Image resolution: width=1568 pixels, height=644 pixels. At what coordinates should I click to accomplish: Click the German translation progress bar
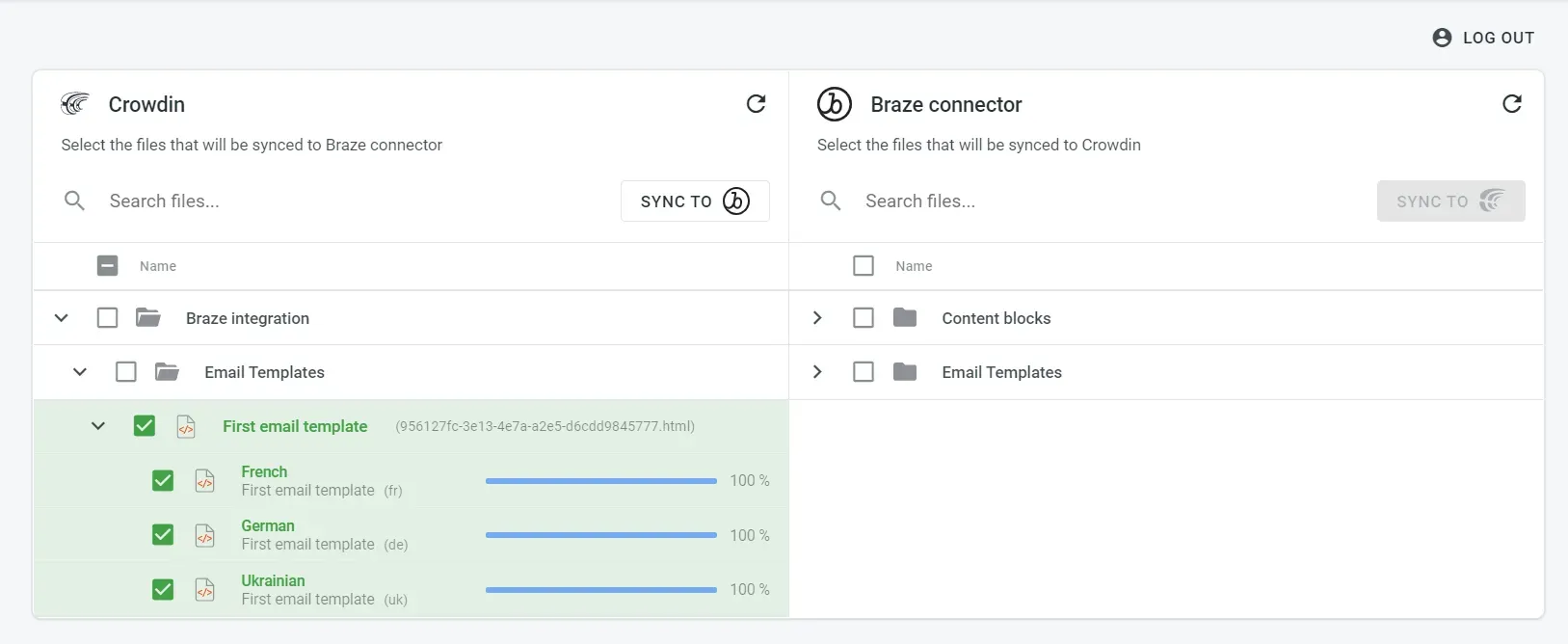coord(601,535)
